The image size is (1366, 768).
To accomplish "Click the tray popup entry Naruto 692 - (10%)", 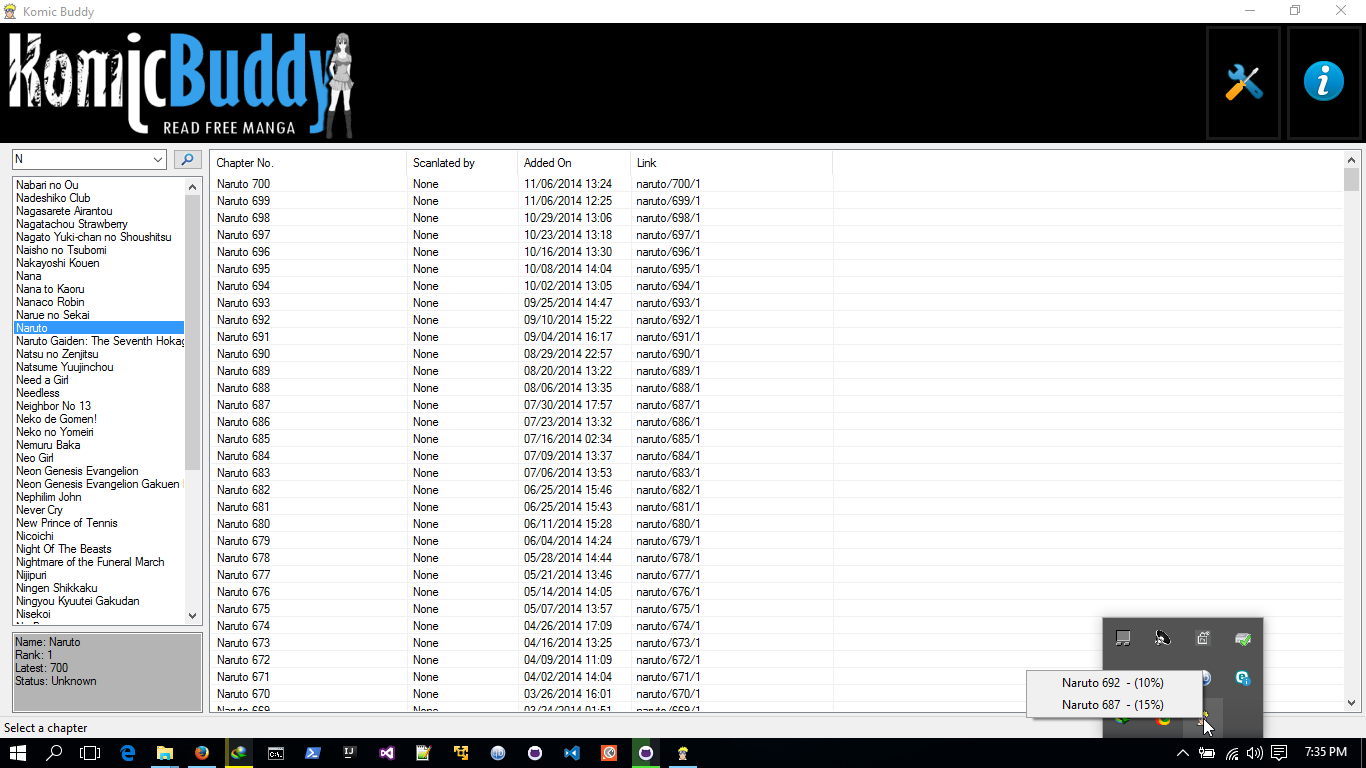I will (x=1114, y=683).
